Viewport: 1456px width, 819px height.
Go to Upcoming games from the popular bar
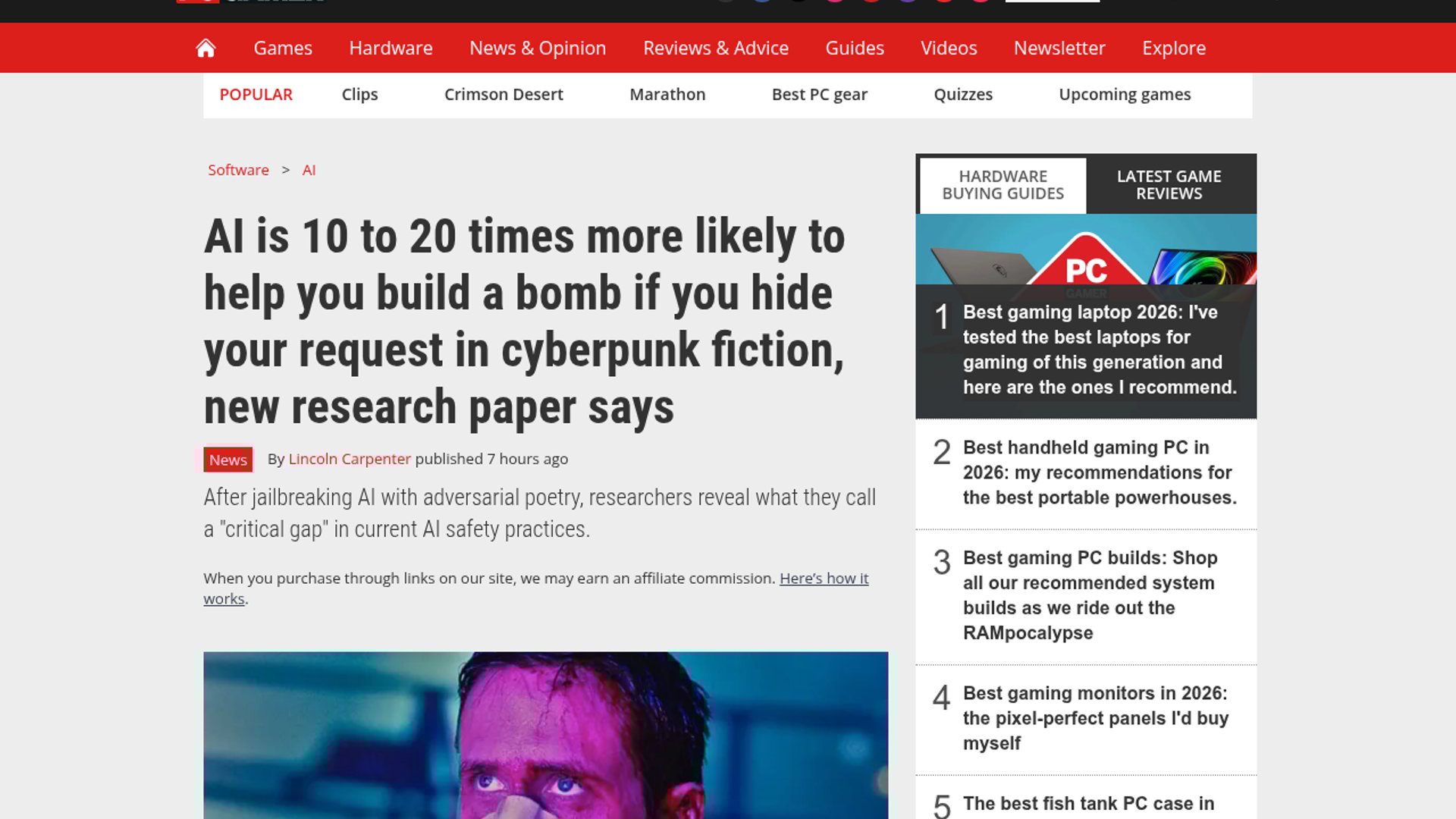pyautogui.click(x=1124, y=95)
